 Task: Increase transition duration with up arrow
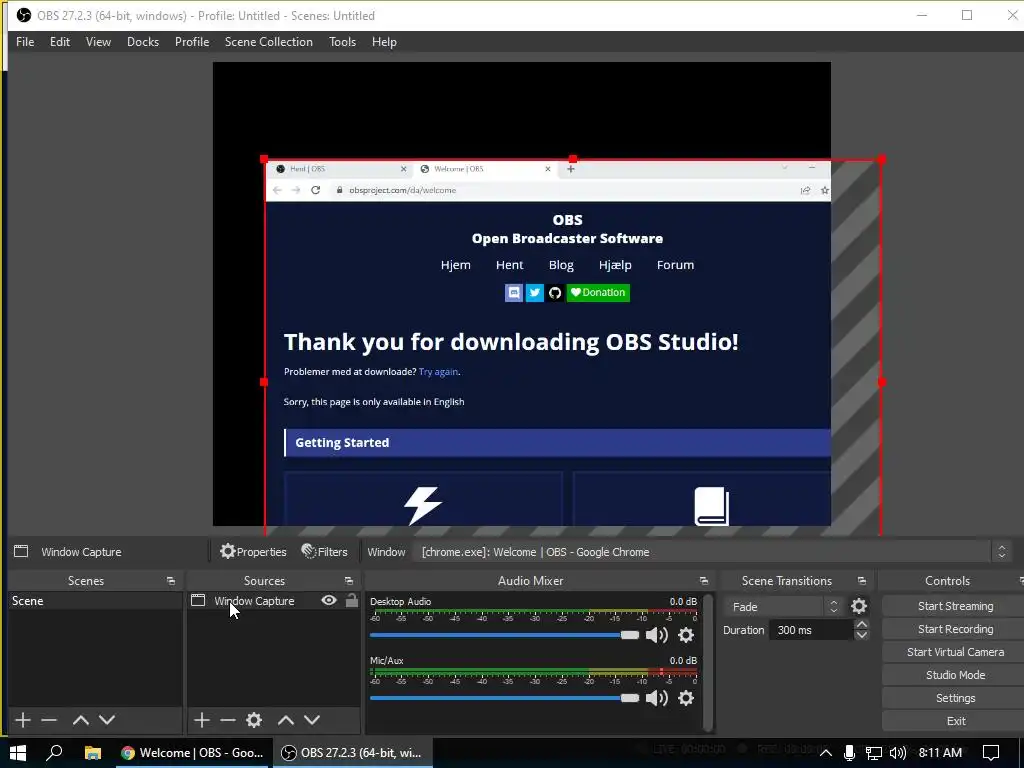click(x=861, y=625)
